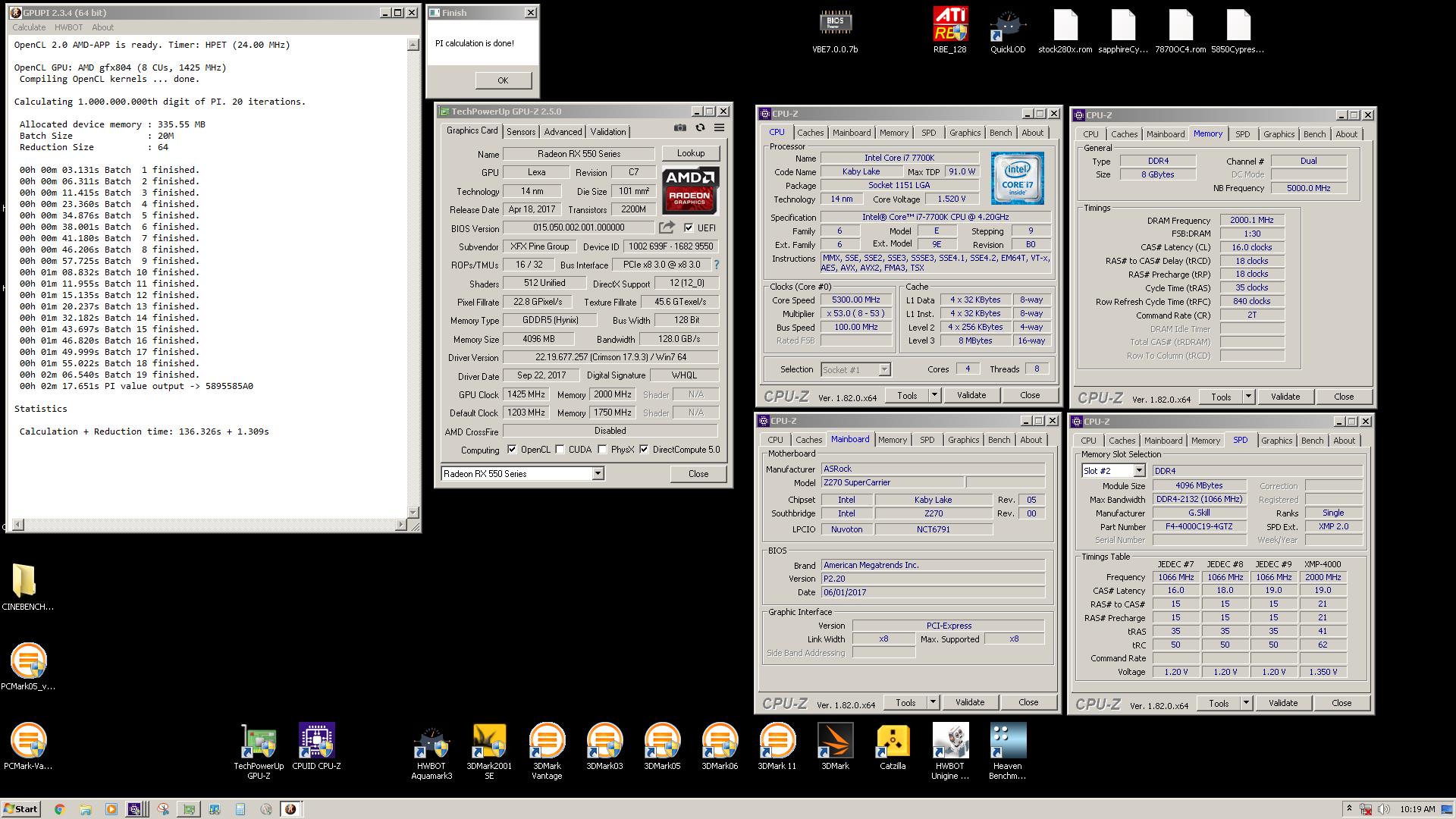The height and width of the screenshot is (819, 1456).
Task: Toggle the DirectCompute 5.0 checkbox
Action: click(x=644, y=450)
